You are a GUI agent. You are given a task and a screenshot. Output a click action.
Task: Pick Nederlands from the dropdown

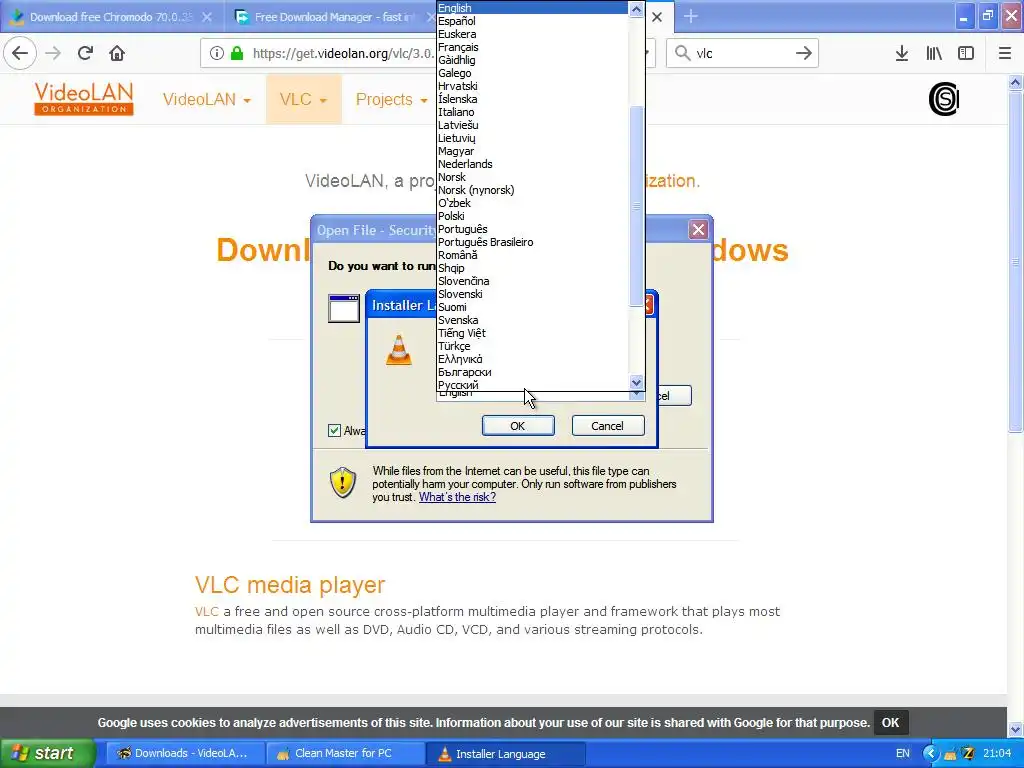coord(532,164)
